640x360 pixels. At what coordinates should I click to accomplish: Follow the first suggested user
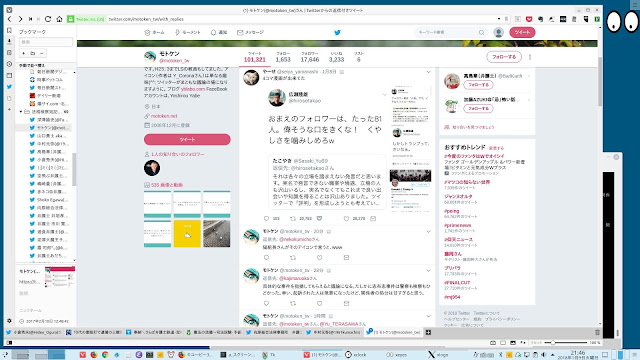pyautogui.click(x=478, y=85)
